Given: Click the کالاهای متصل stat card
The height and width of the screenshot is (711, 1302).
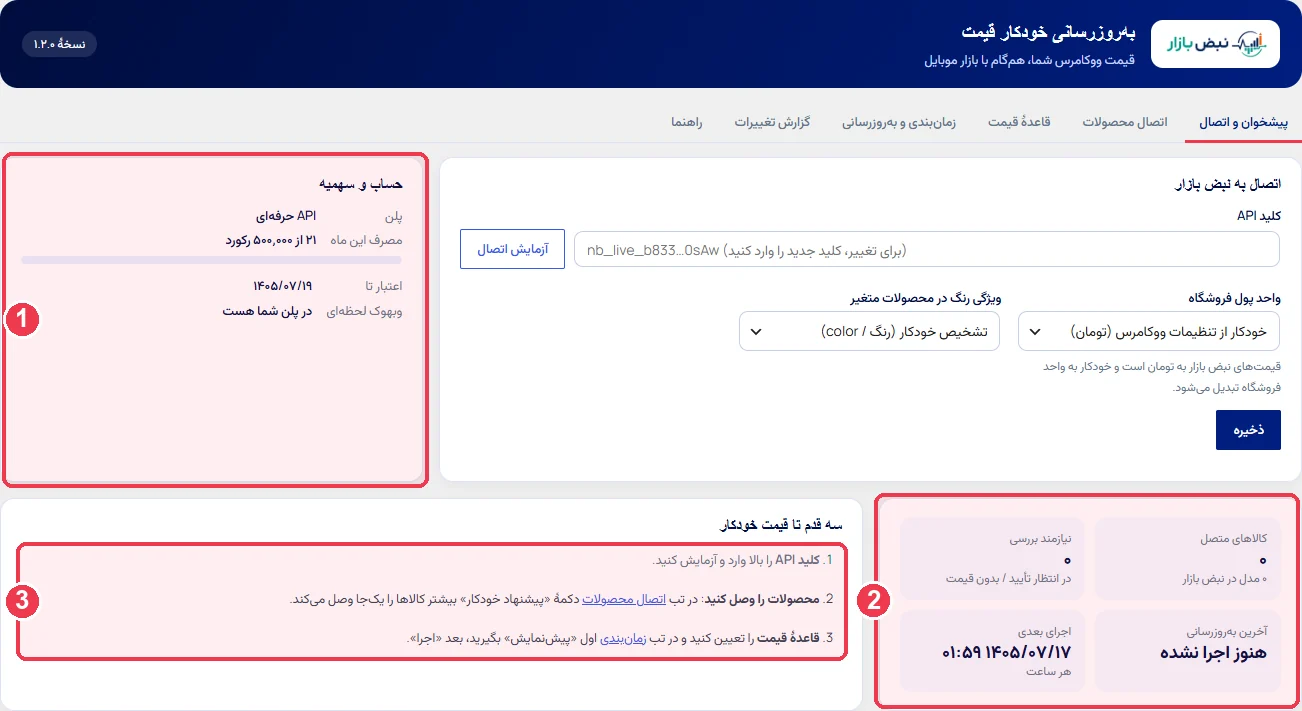Looking at the screenshot, I should tap(1188, 558).
